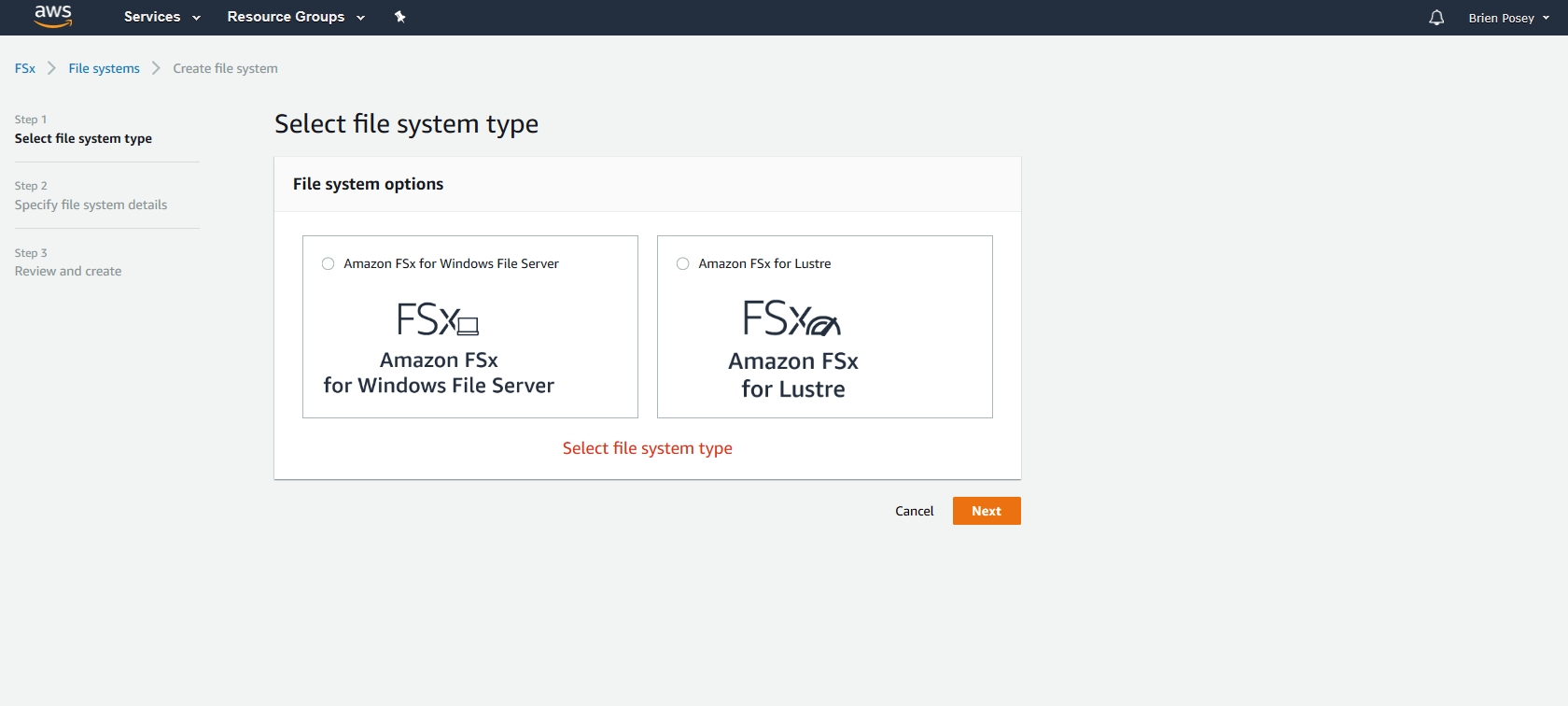This screenshot has height=706, width=1568.
Task: Click the orange Next button
Action: 987,511
